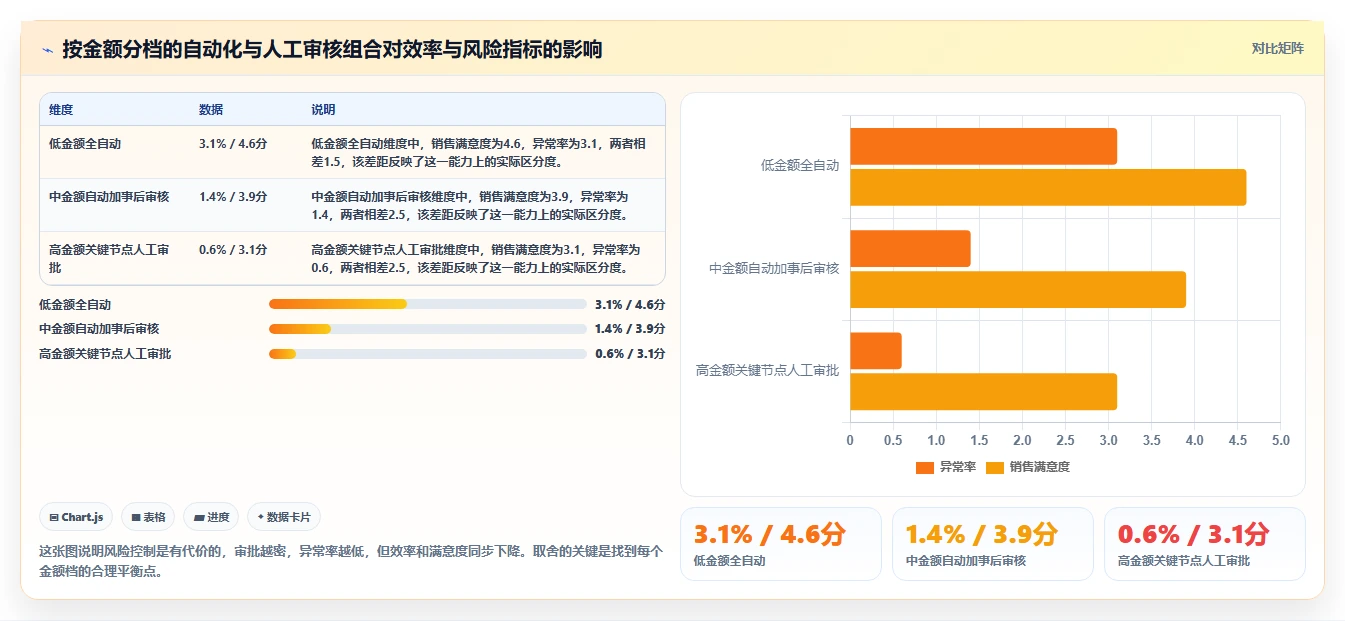Click the 中金额自动加事后审核 销售满意度 chart bar
The height and width of the screenshot is (621, 1345).
1018,289
